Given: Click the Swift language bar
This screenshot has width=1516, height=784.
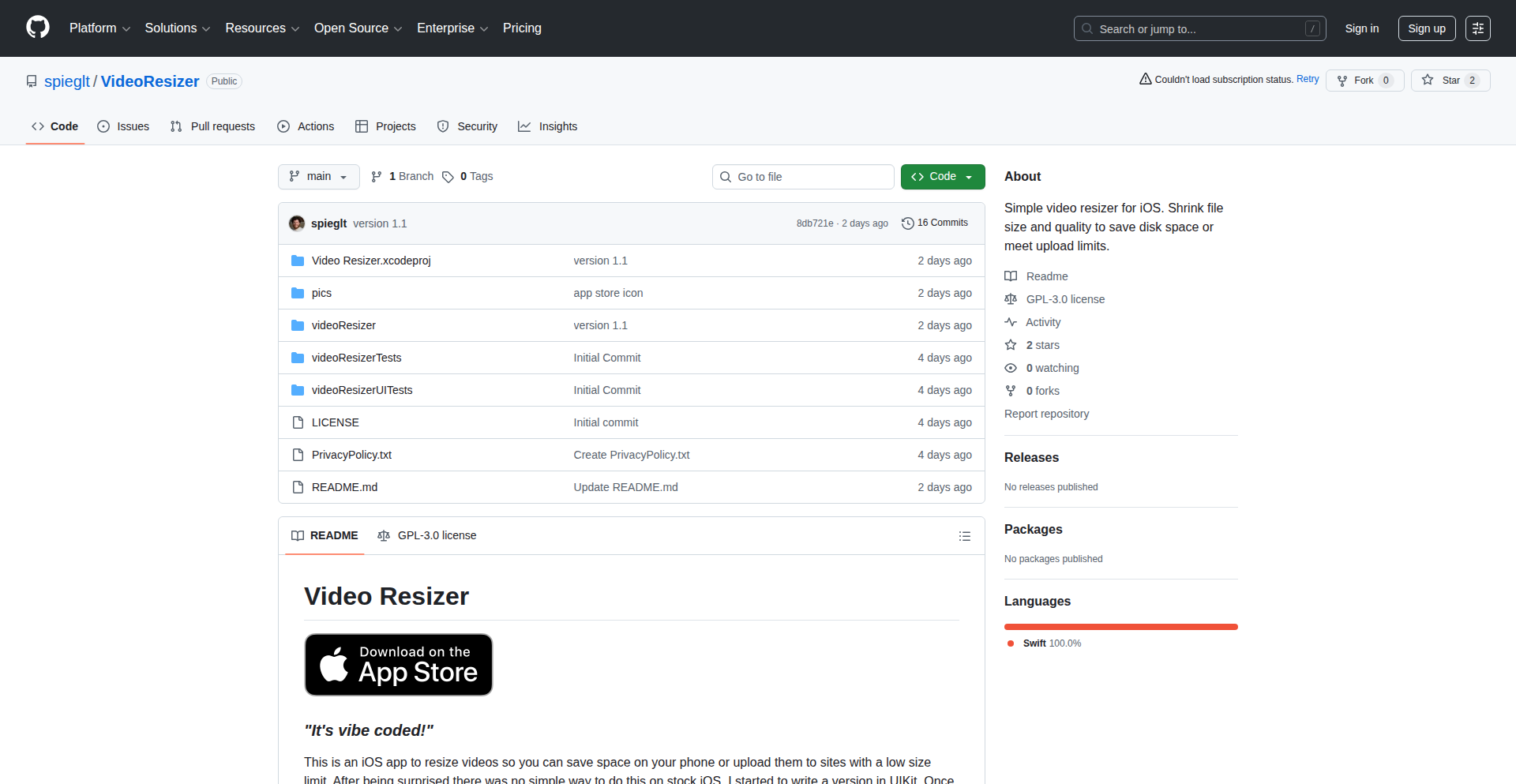Looking at the screenshot, I should [x=1120, y=627].
